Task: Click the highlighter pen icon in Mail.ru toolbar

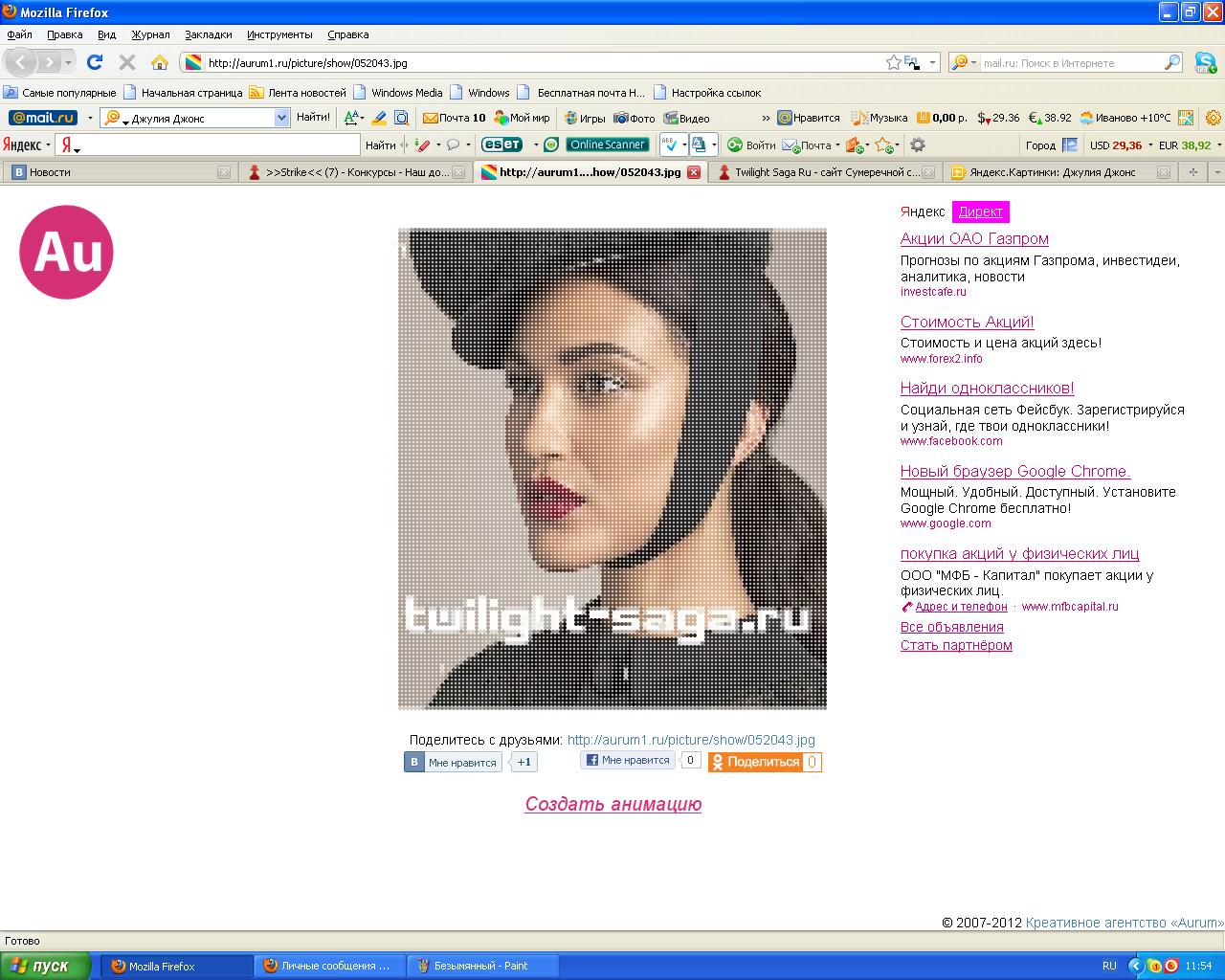Action: [x=378, y=118]
